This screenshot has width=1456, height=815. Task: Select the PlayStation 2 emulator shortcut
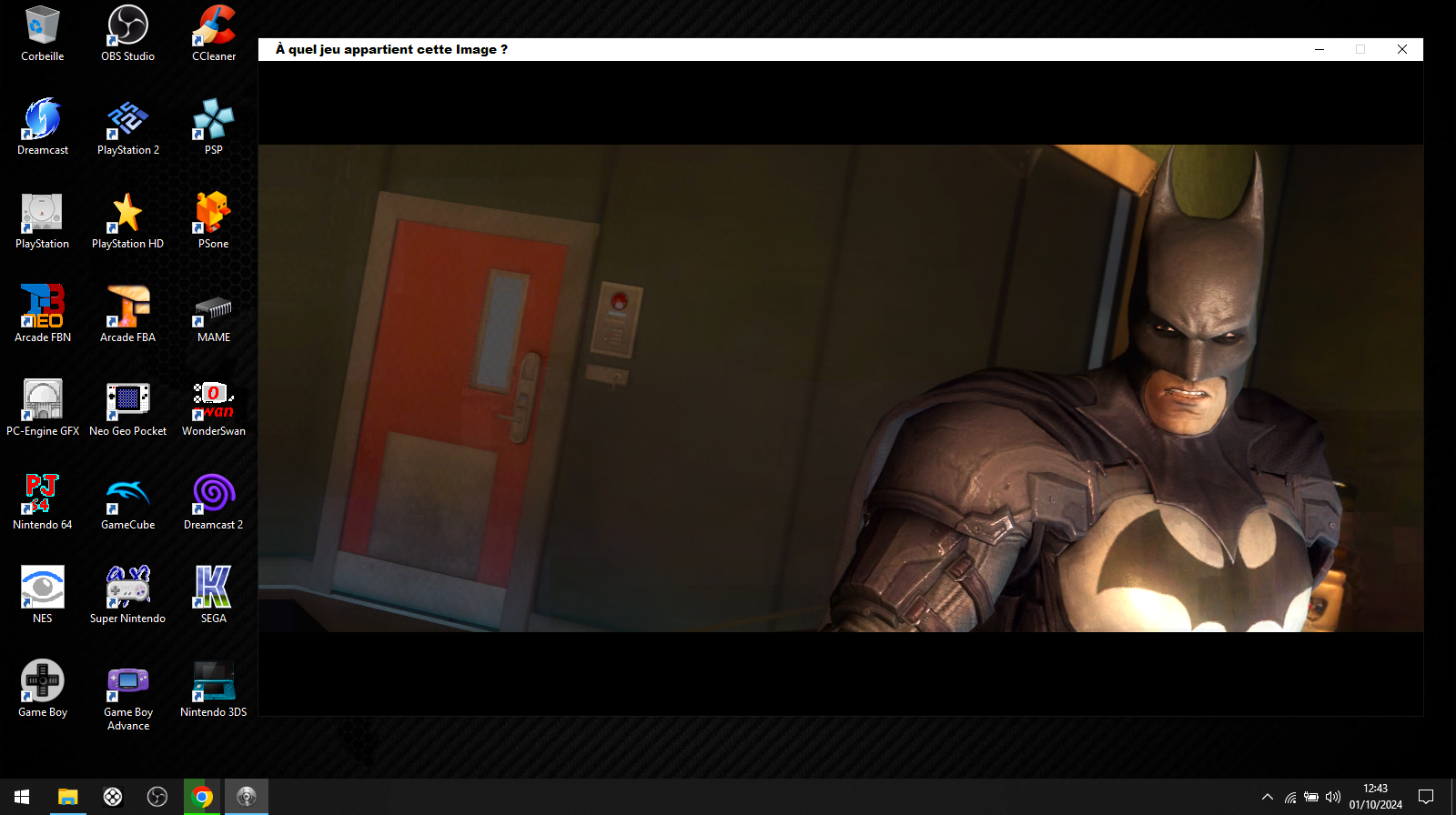pos(127,127)
